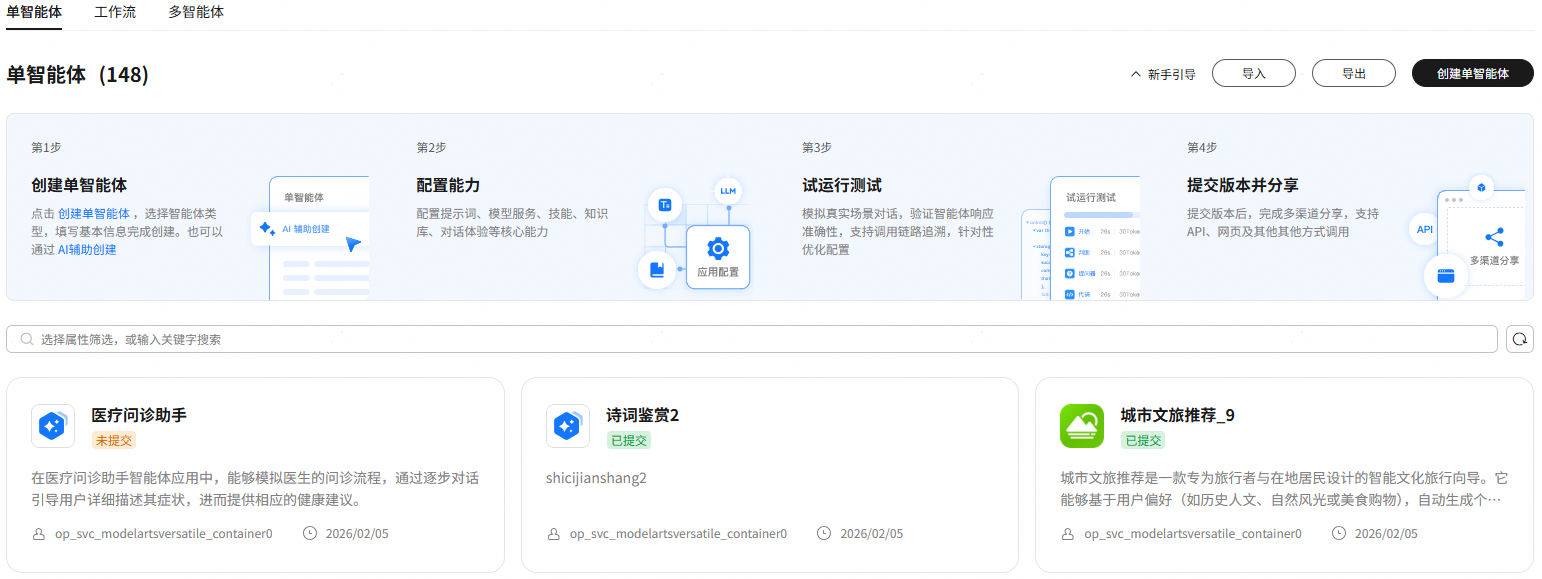The height and width of the screenshot is (579, 1542).
Task: Click the 多渠道分享 share icon
Action: coord(1494,237)
